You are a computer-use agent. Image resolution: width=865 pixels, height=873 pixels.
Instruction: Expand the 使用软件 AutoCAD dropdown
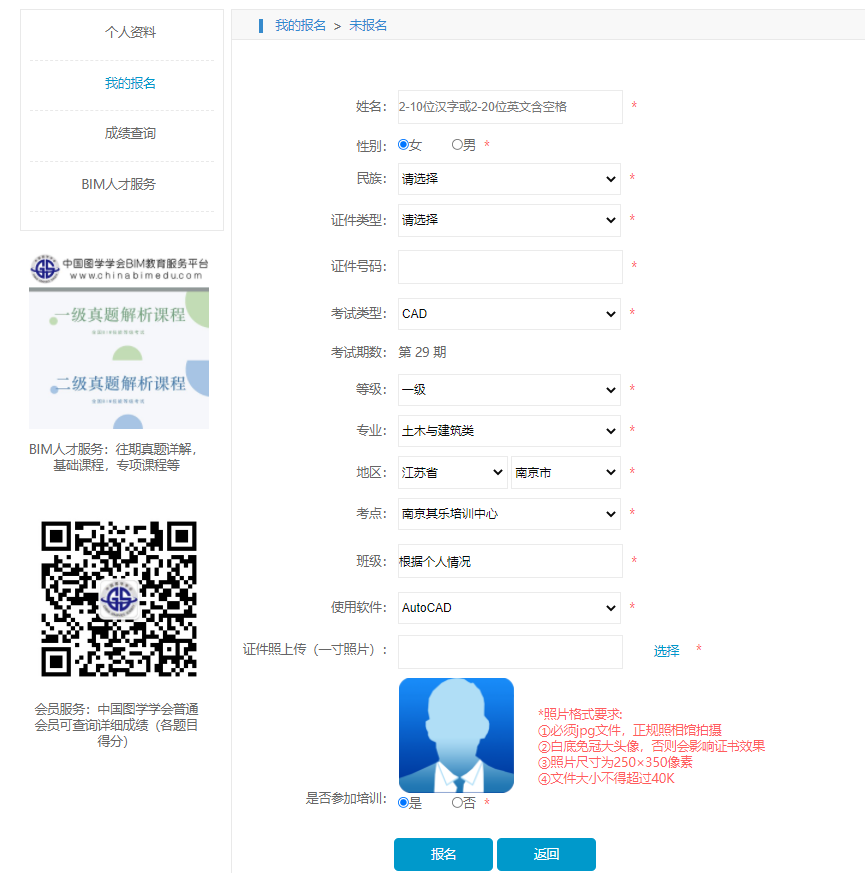pyautogui.click(x=509, y=608)
